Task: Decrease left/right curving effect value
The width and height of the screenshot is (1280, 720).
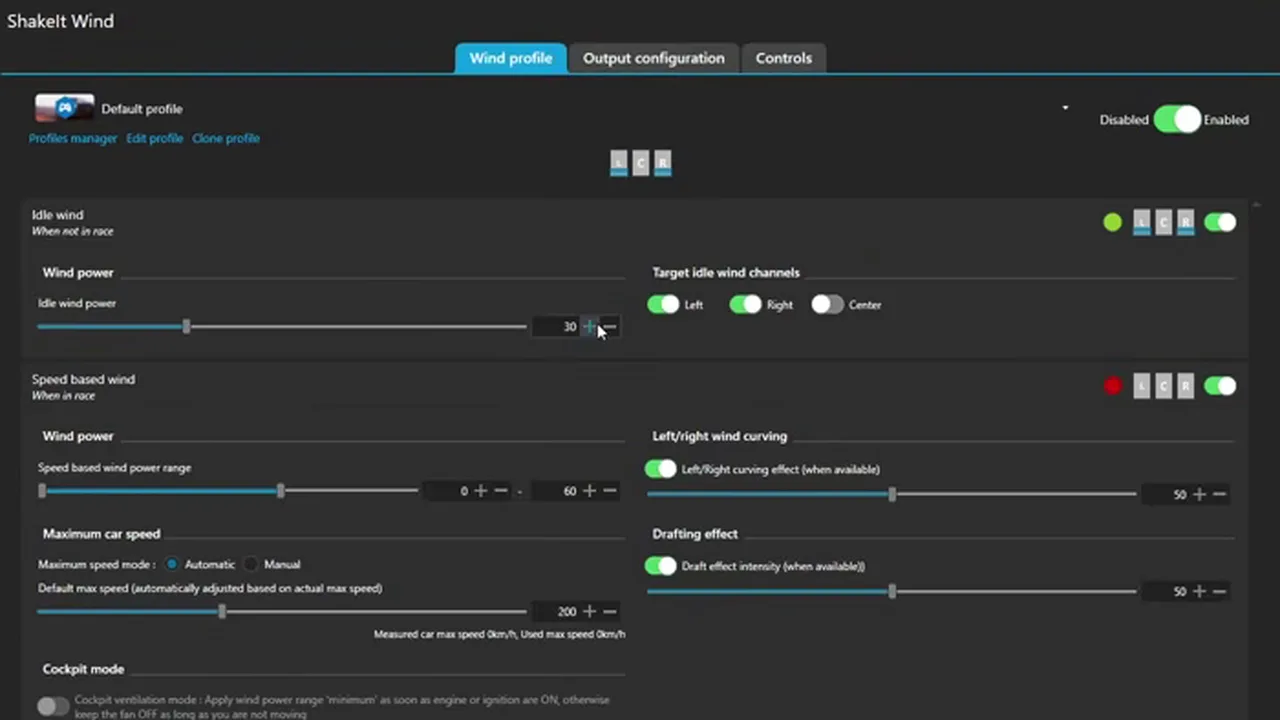Action: [x=1219, y=494]
